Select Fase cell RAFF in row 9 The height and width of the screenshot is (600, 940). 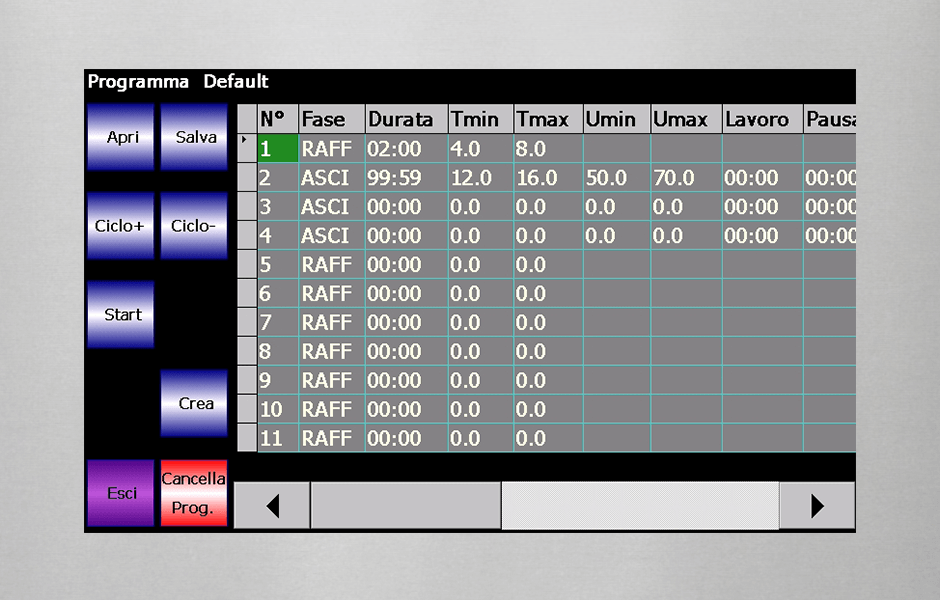pos(332,381)
